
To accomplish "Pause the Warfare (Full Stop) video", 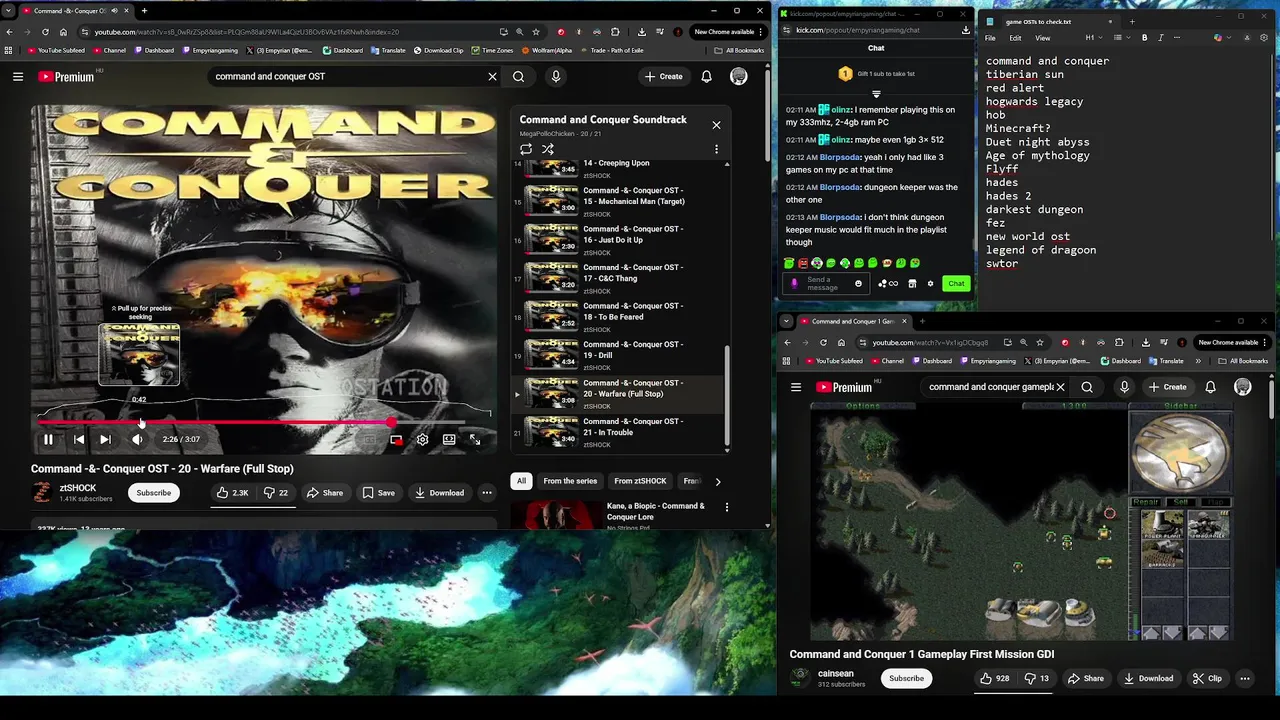I will 48,439.
